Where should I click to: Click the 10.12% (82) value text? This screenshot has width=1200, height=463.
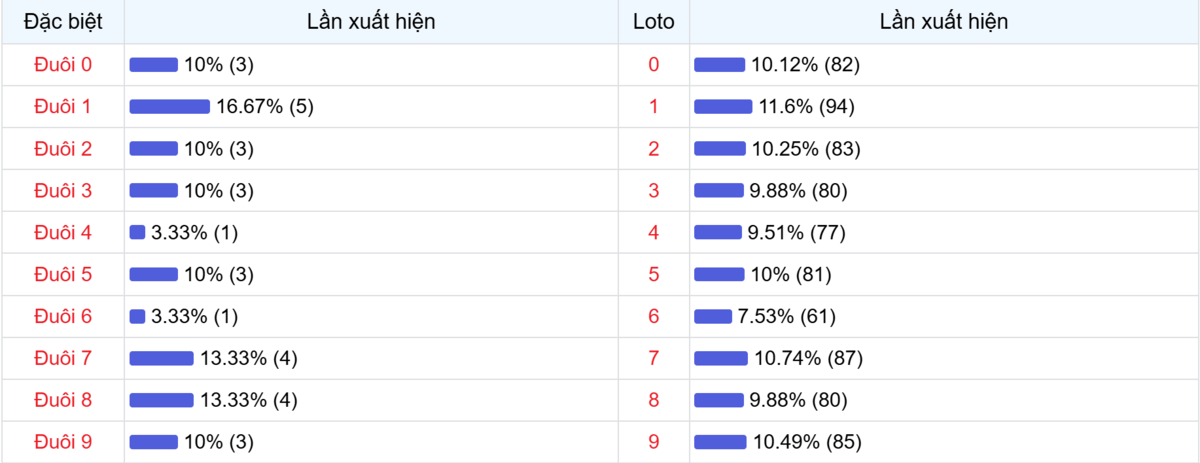coord(805,65)
